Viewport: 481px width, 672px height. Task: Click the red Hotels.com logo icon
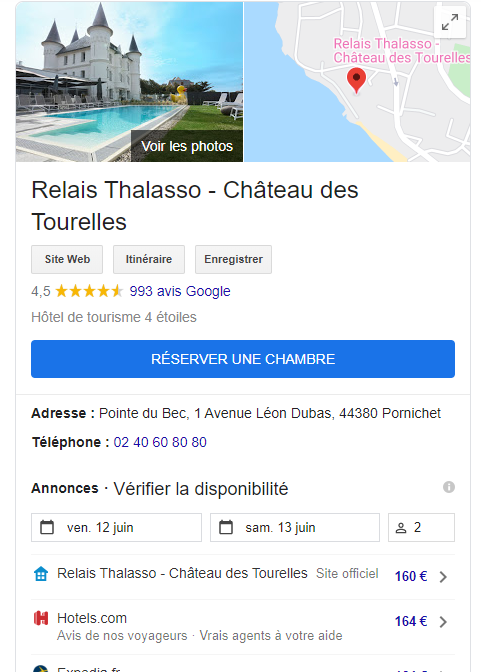point(41,618)
